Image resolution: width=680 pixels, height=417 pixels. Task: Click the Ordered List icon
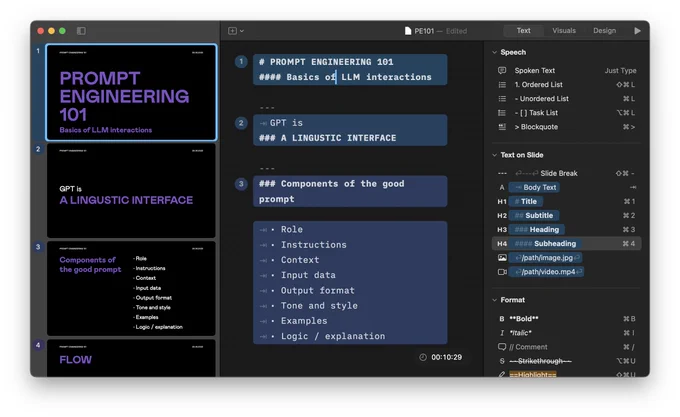click(502, 85)
